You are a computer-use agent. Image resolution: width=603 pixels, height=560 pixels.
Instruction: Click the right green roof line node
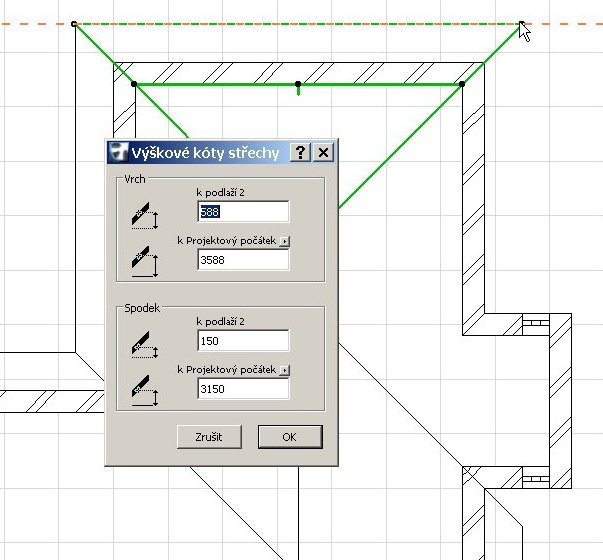462,84
